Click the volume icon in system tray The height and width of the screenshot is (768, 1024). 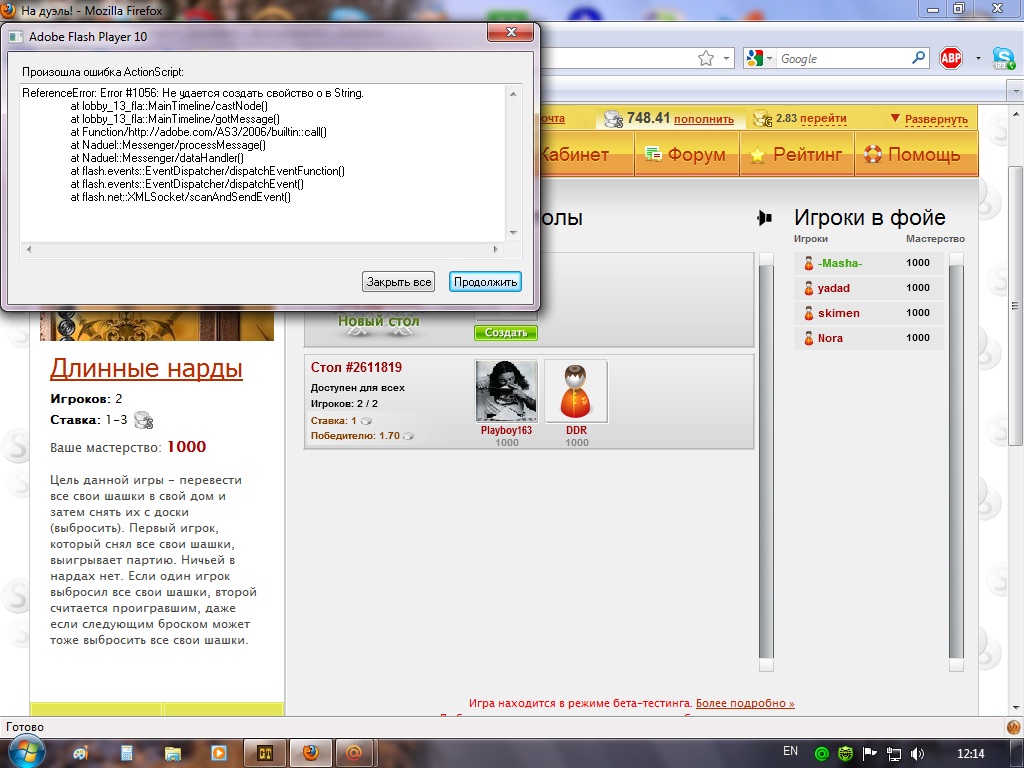[x=917, y=753]
